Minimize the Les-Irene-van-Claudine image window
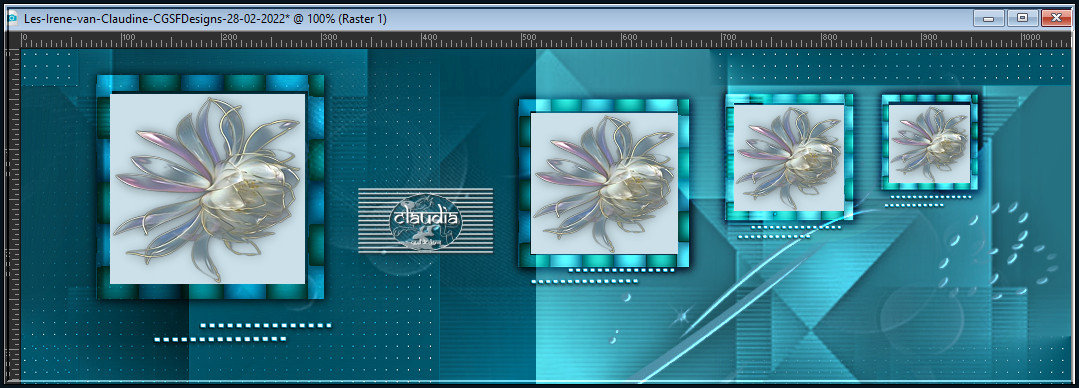 tap(988, 19)
